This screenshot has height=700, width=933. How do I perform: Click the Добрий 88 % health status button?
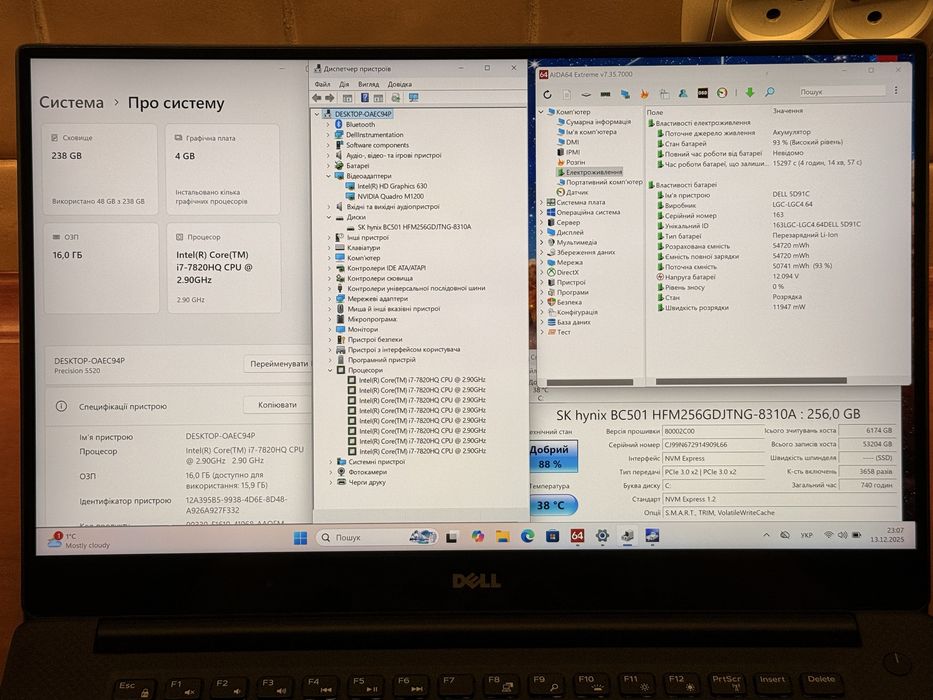tap(553, 457)
